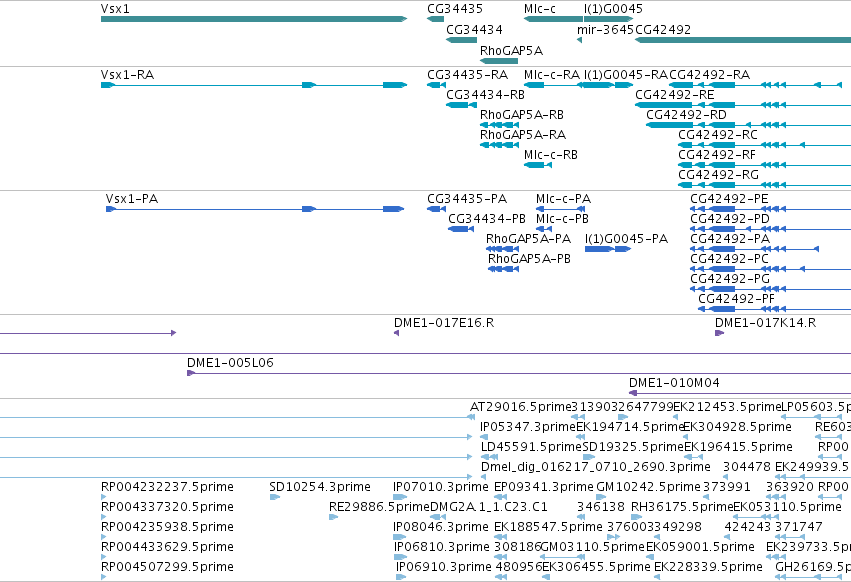Select the Mlc-c-RB transcript

[538, 165]
